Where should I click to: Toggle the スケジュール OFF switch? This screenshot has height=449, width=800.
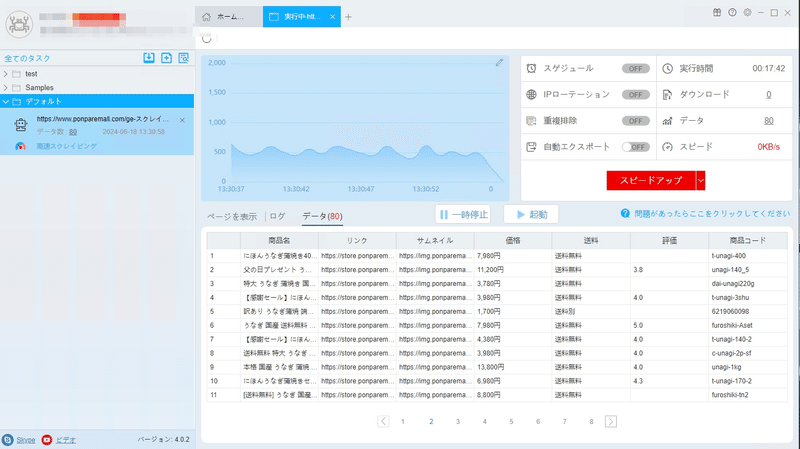point(635,68)
